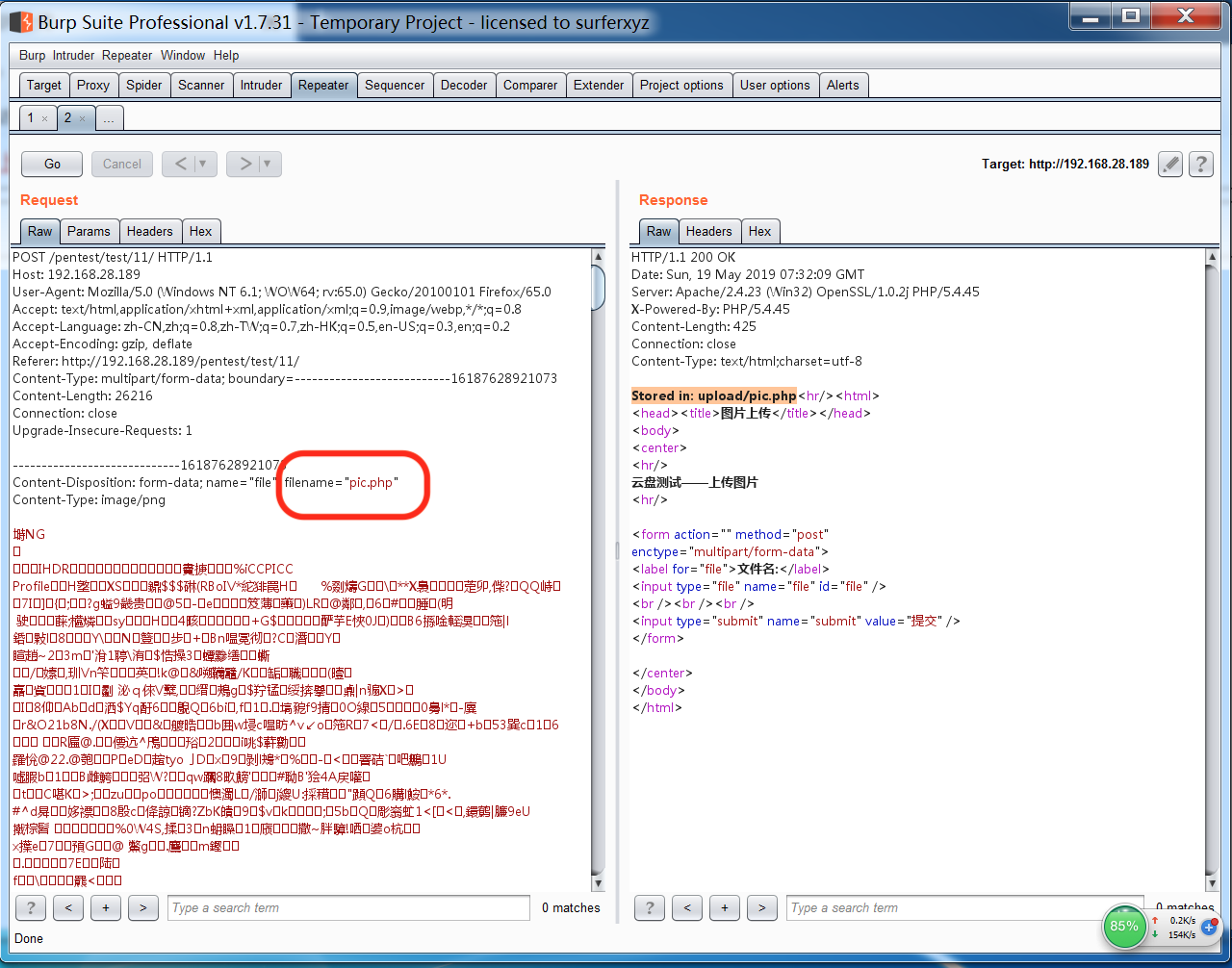The height and width of the screenshot is (968, 1232).
Task: Click 'Stored in: upload/pic.php' response text
Action: (714, 395)
